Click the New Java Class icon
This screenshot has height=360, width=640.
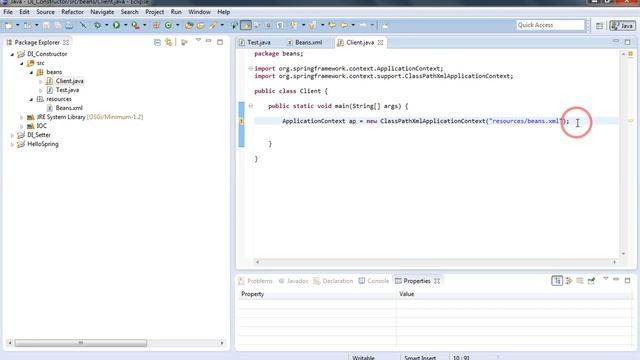coord(168,25)
